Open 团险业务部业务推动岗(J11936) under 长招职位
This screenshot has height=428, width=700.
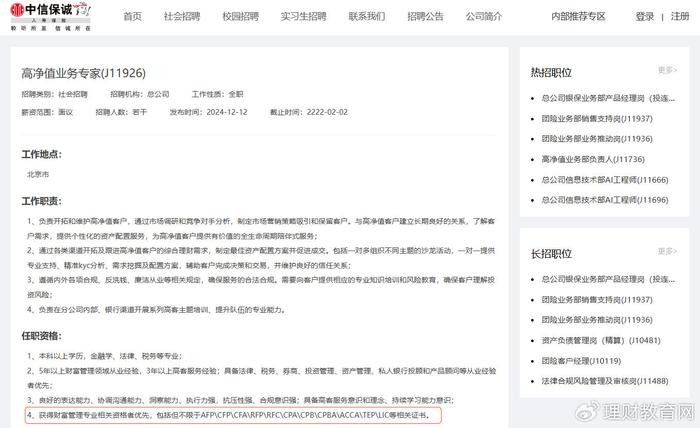[x=597, y=320]
